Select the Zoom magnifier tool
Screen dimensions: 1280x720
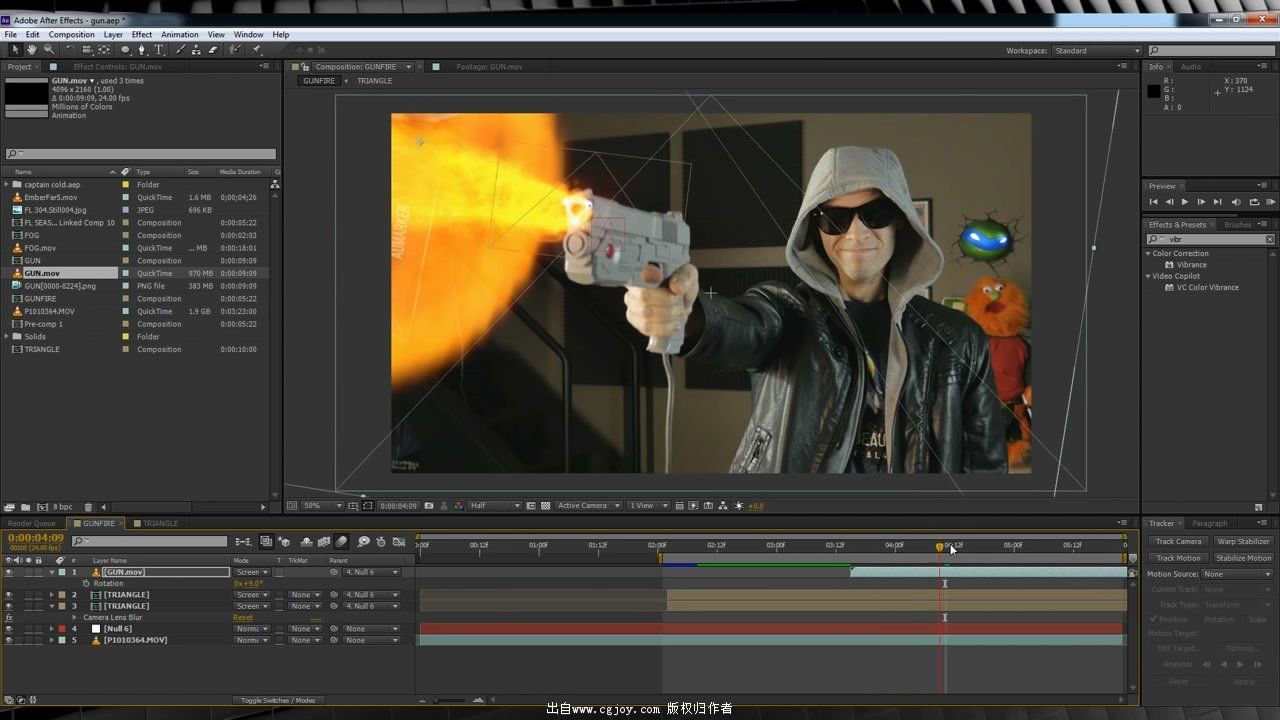coord(49,50)
